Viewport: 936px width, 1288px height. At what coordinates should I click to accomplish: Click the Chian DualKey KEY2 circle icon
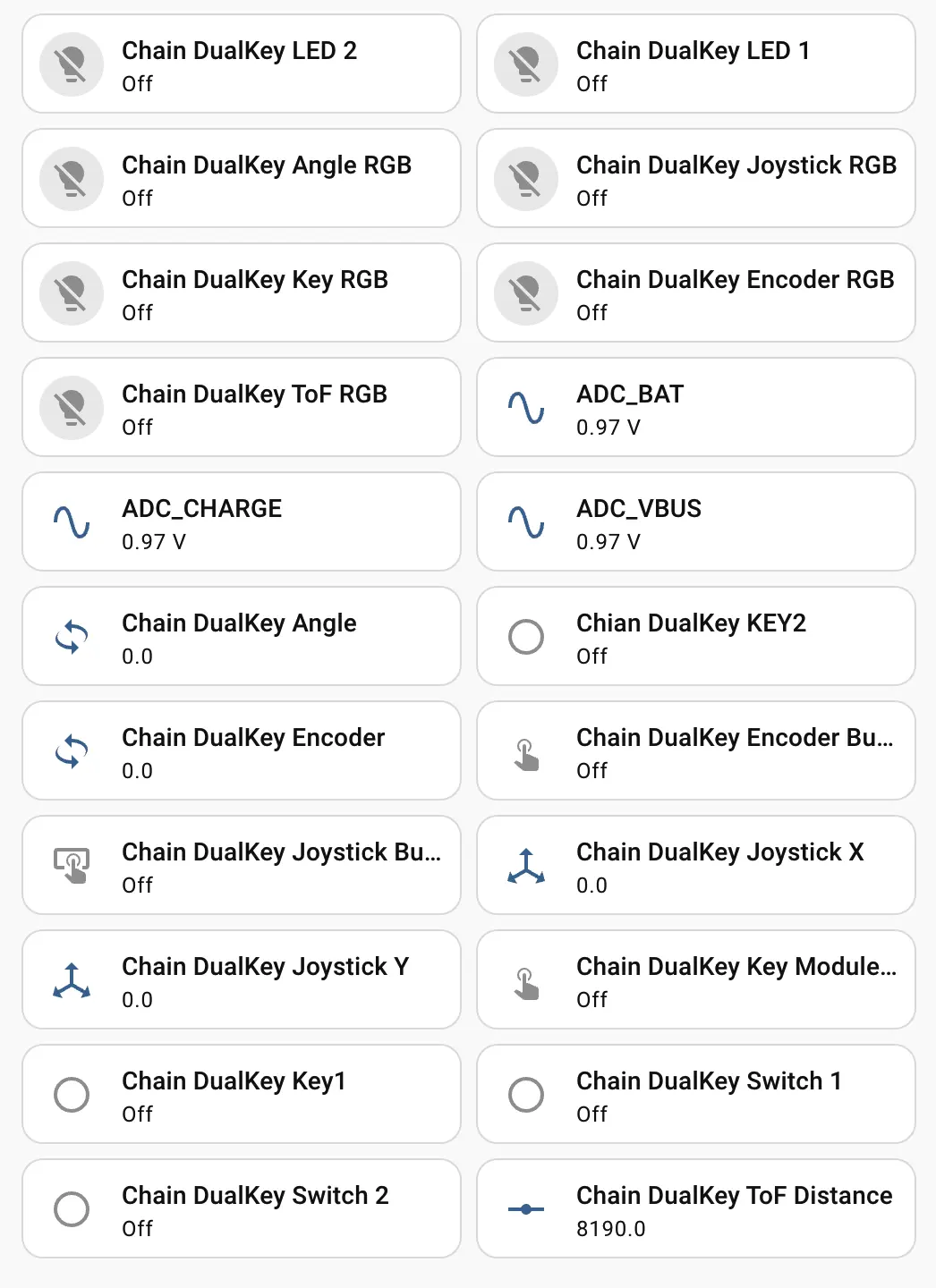[526, 637]
